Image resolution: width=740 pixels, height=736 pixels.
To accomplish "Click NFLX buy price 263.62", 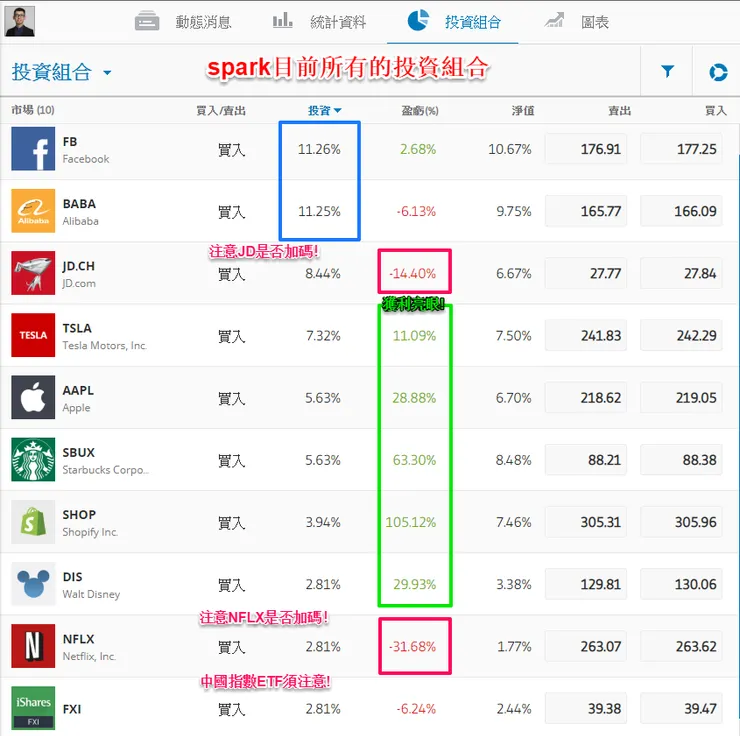I will pos(681,646).
